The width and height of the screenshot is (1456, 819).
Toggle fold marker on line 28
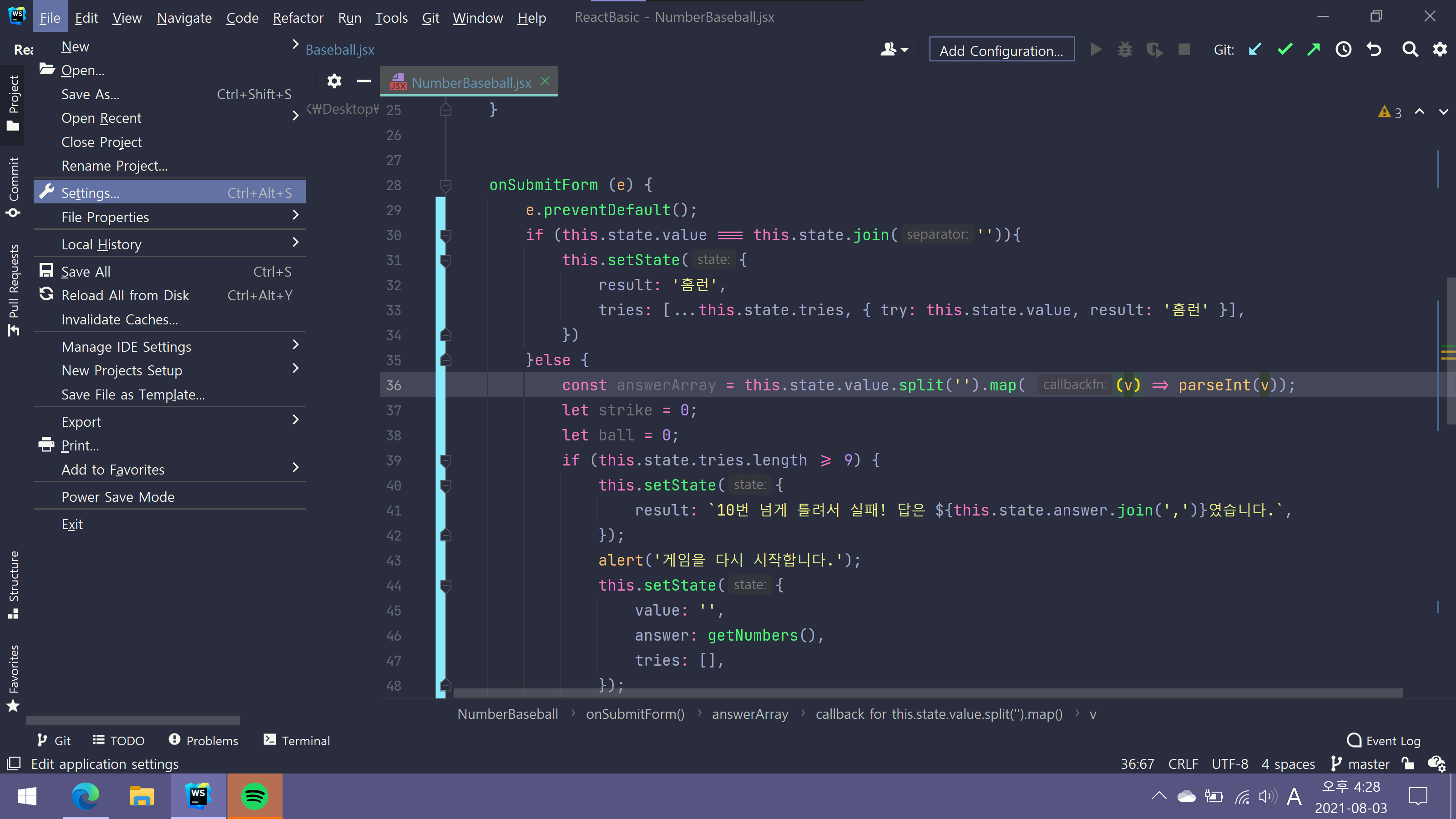(445, 185)
